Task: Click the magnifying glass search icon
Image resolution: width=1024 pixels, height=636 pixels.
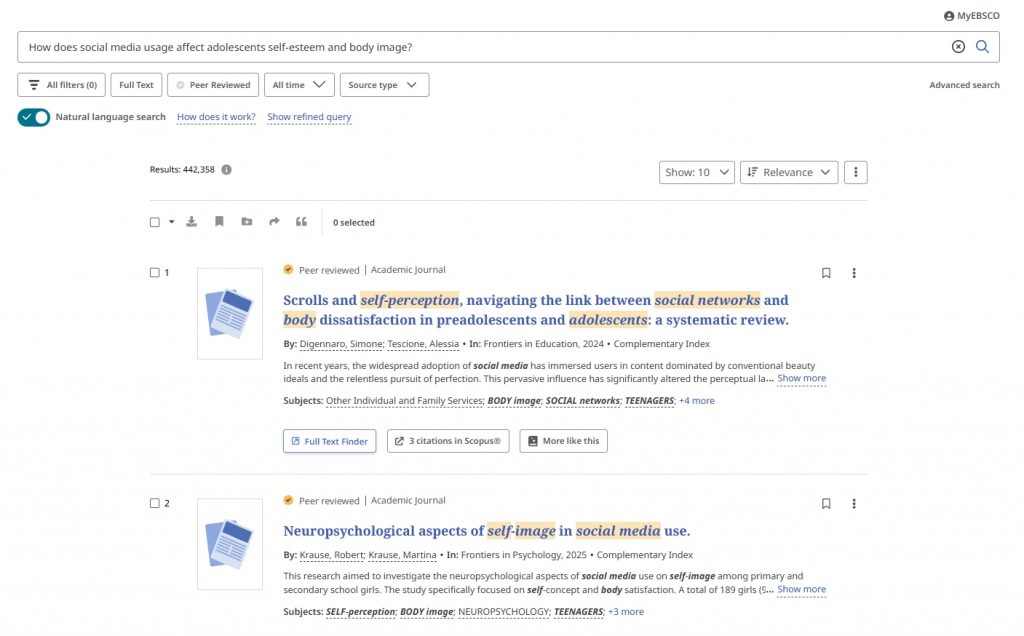Action: [982, 47]
